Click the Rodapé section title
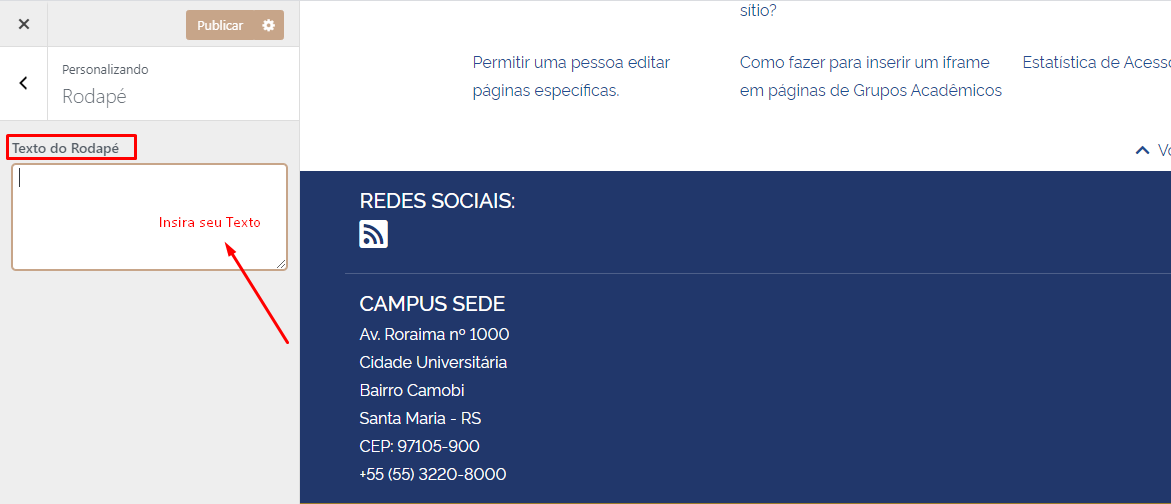1171x504 pixels. click(94, 97)
